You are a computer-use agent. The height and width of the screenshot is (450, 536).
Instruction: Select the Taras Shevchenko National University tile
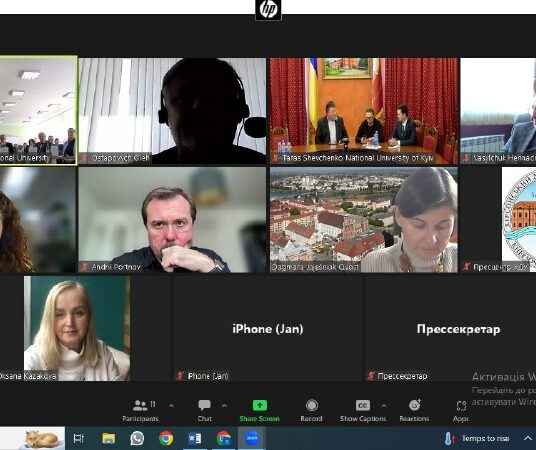point(364,111)
